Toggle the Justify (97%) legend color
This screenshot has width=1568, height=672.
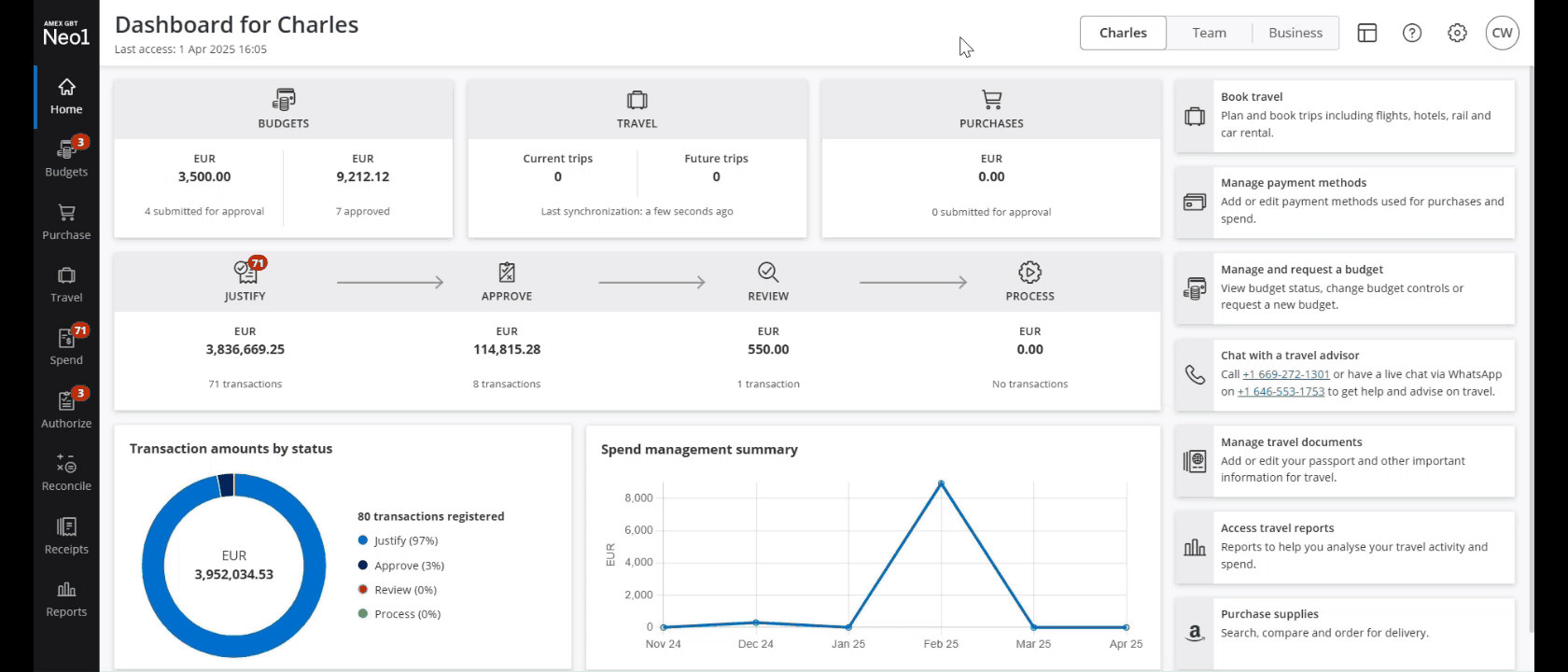[363, 540]
